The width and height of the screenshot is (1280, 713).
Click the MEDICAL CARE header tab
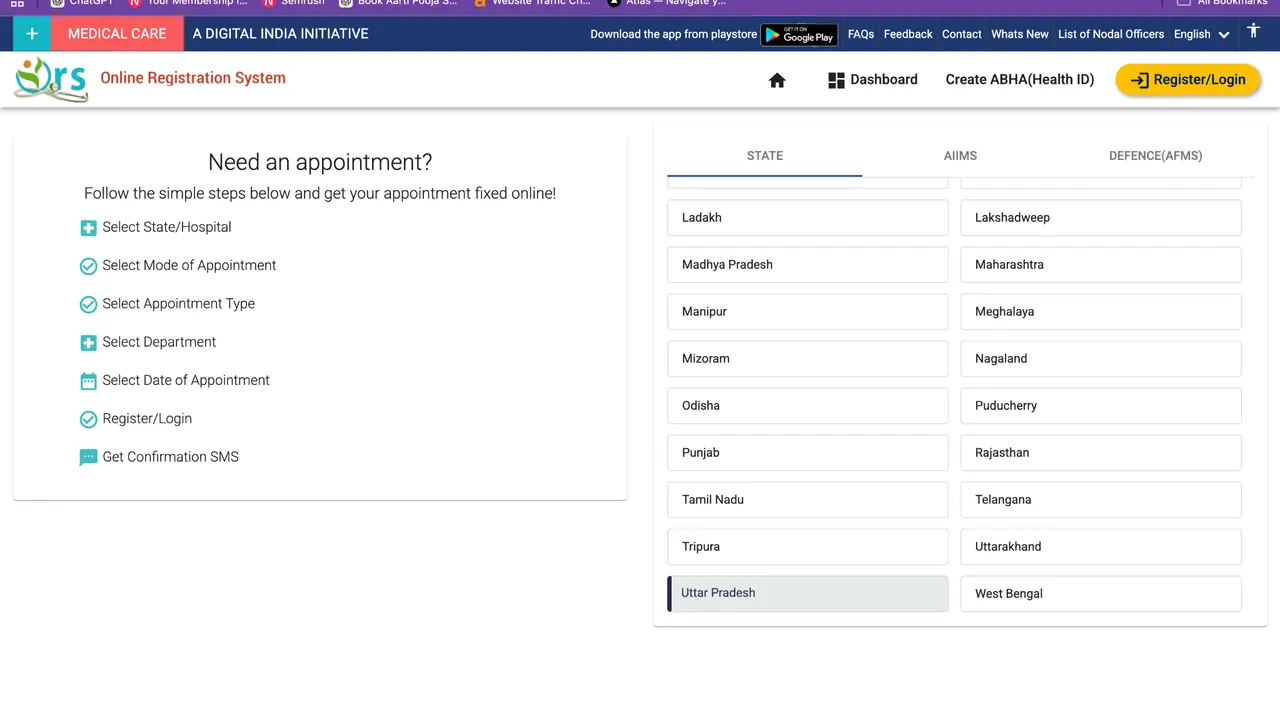click(117, 34)
